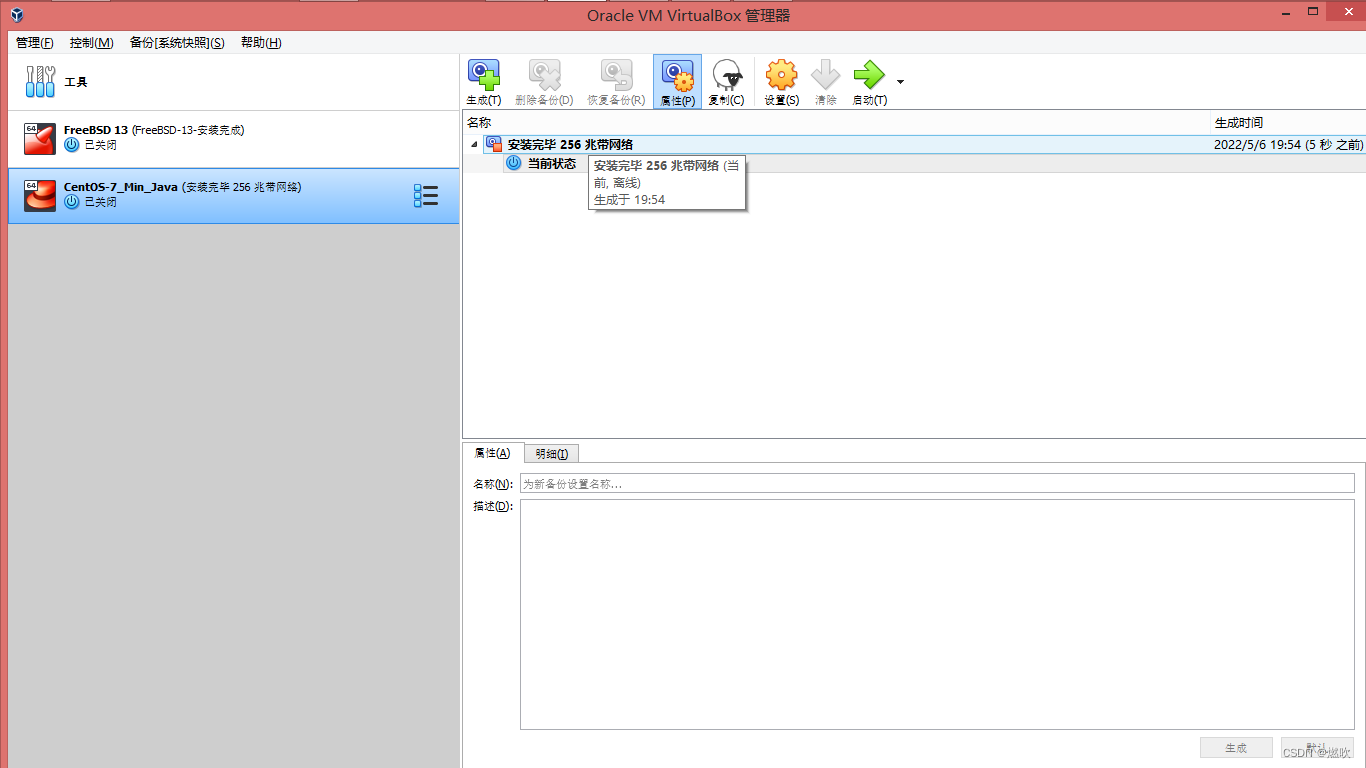
Task: Collapse the 安装完毕 256 兆带网络 snapshot tree
Action: (x=474, y=145)
